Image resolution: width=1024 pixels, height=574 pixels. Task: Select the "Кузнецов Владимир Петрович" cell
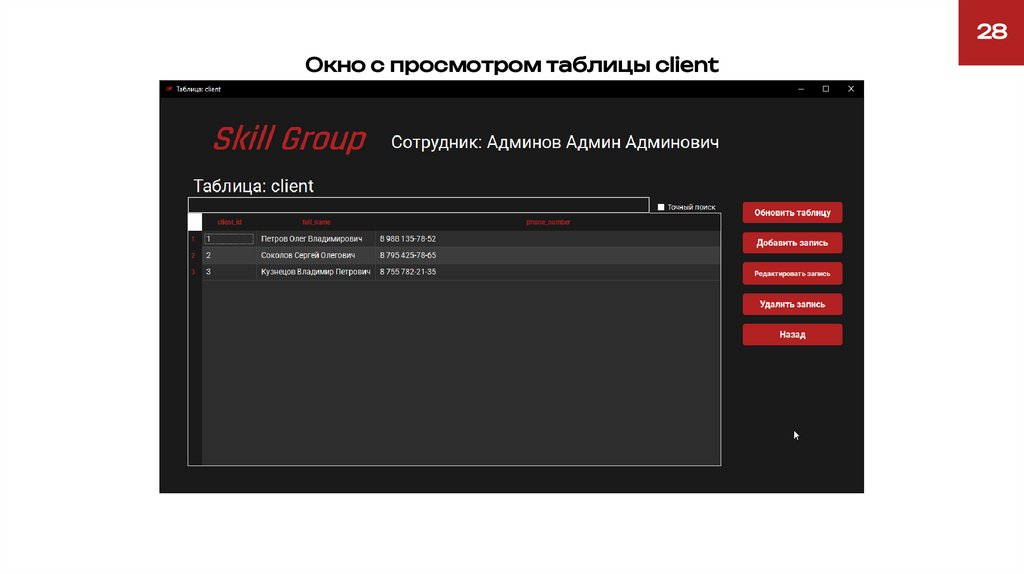[316, 272]
